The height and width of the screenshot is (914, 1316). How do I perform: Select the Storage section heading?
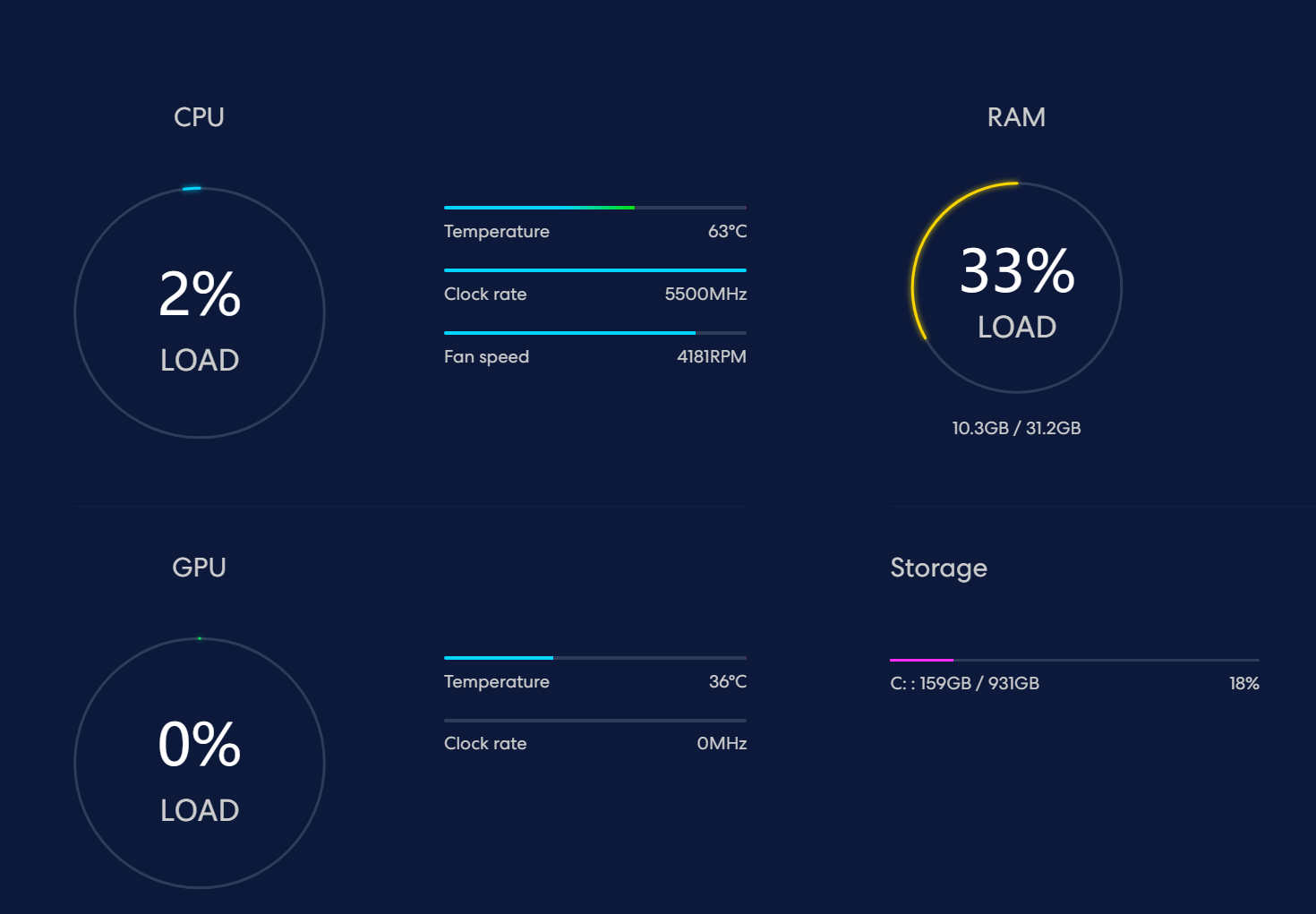tap(938, 568)
